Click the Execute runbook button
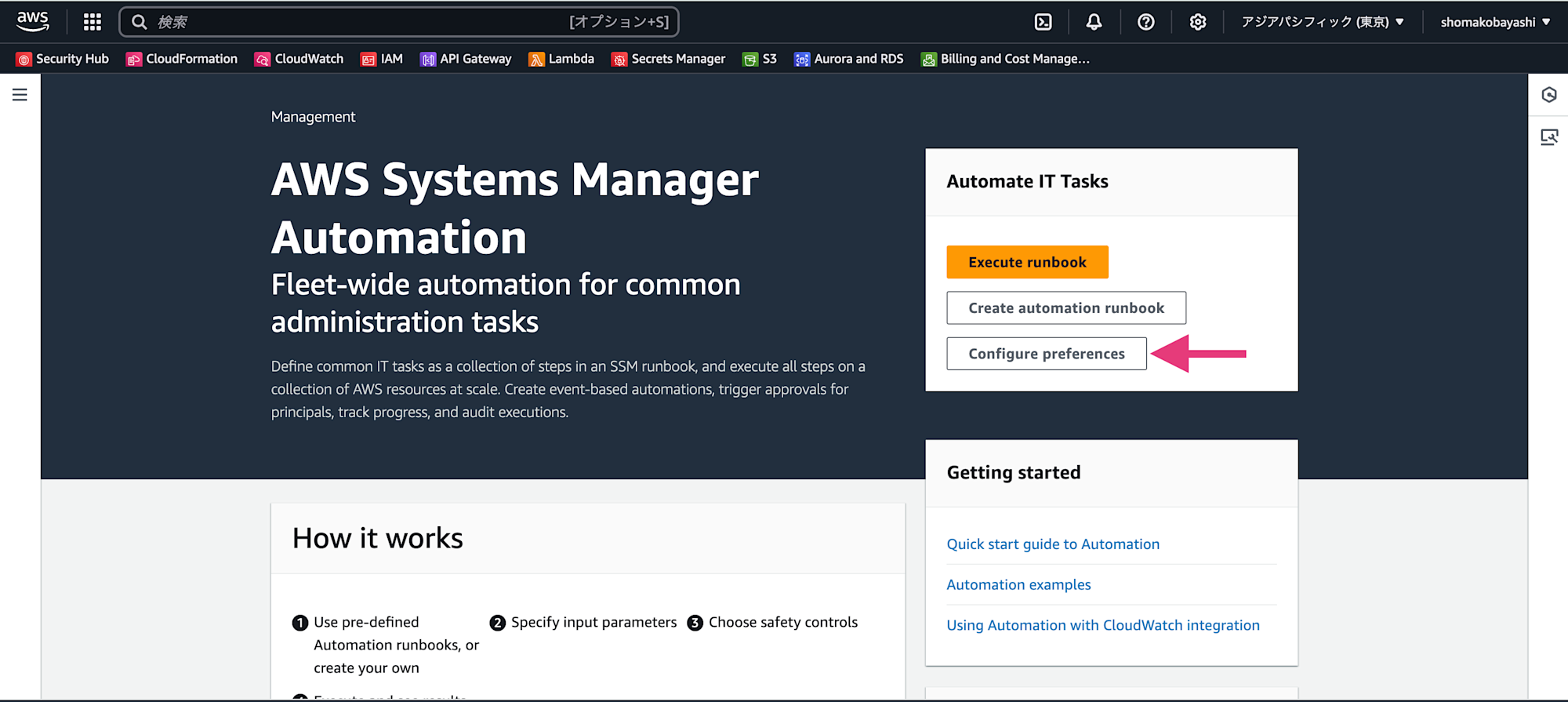This screenshot has width=1568, height=702. pos(1027,262)
